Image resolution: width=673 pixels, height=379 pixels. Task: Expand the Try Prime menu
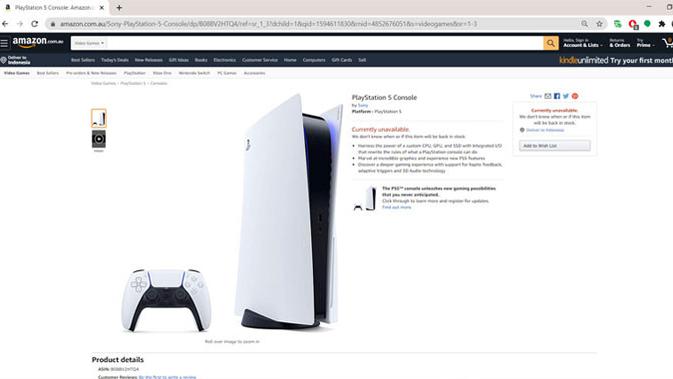(x=645, y=43)
